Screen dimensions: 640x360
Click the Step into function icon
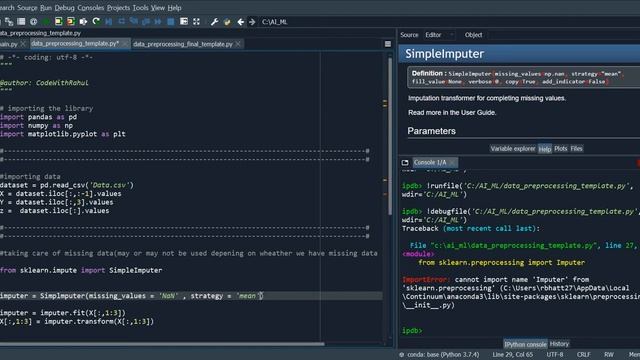133,22
